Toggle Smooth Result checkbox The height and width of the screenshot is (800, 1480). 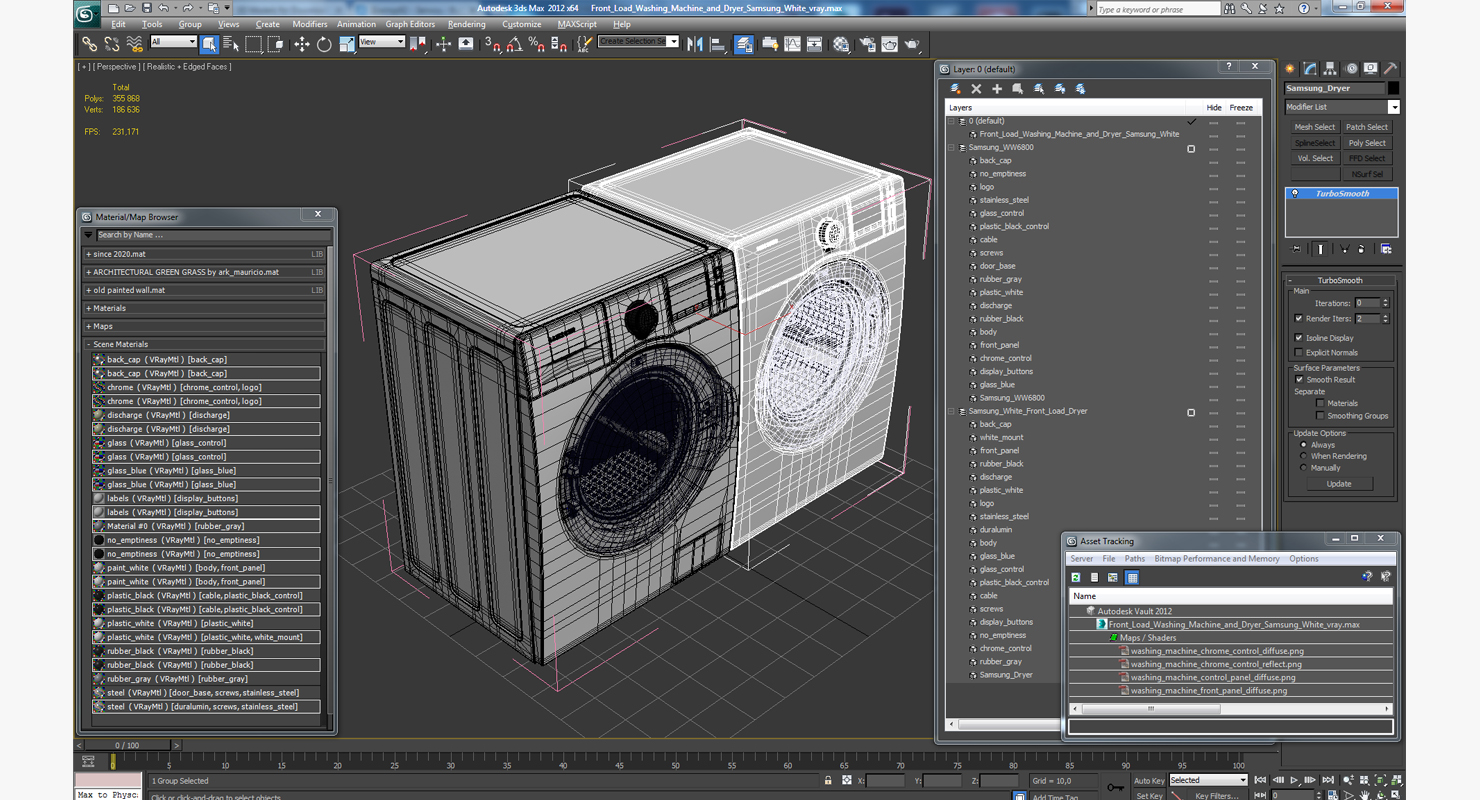pyautogui.click(x=1299, y=380)
